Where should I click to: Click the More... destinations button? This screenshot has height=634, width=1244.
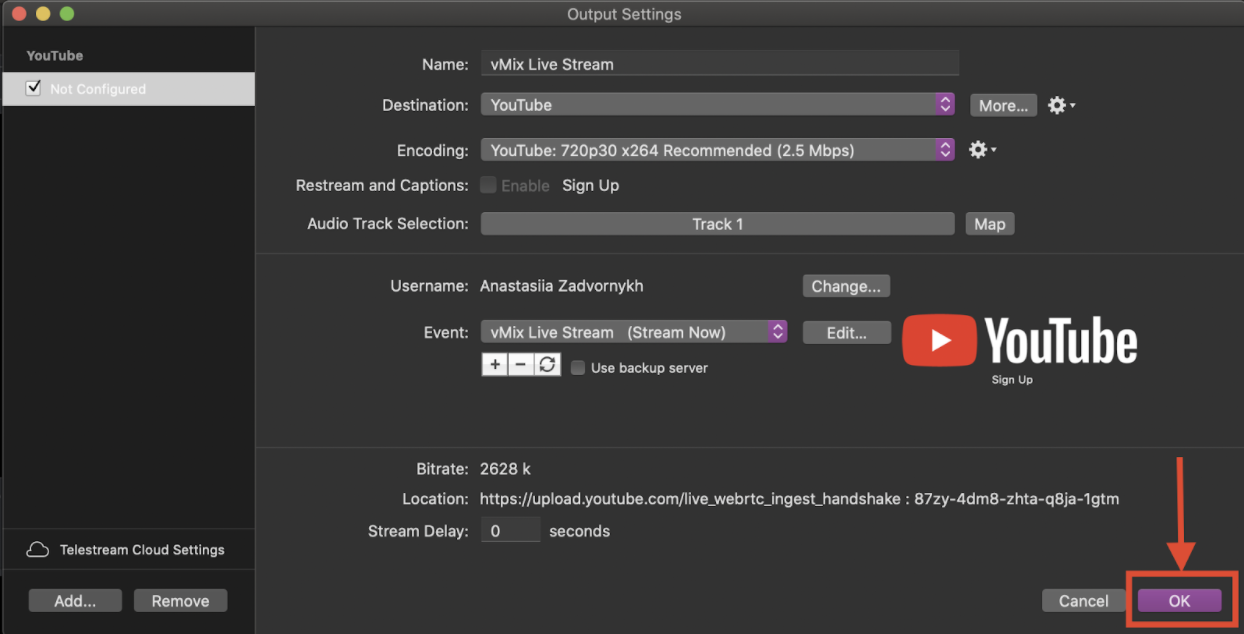click(1003, 105)
